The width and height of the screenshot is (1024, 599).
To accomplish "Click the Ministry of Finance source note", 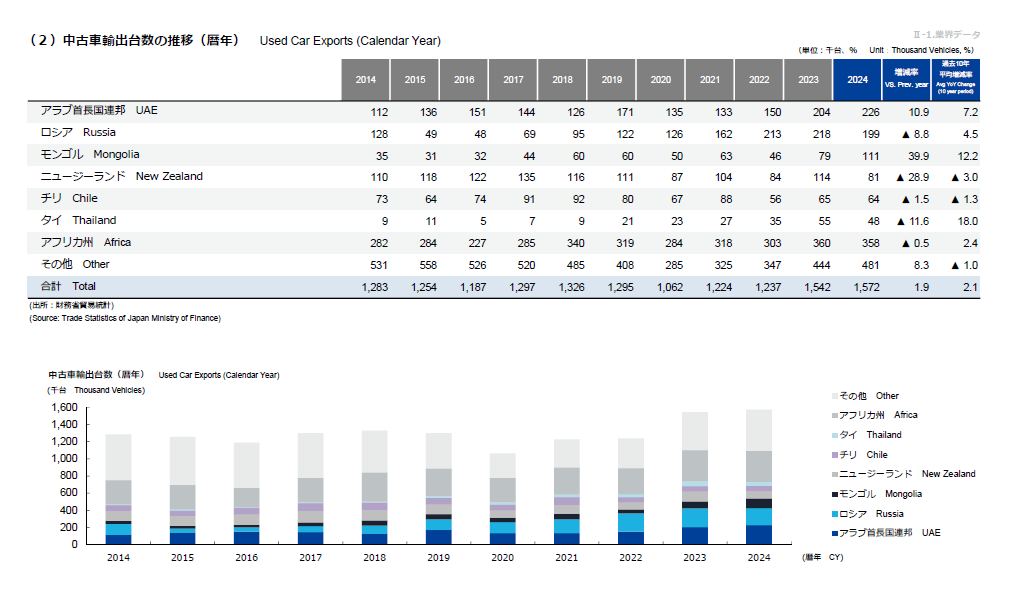I will (124, 318).
